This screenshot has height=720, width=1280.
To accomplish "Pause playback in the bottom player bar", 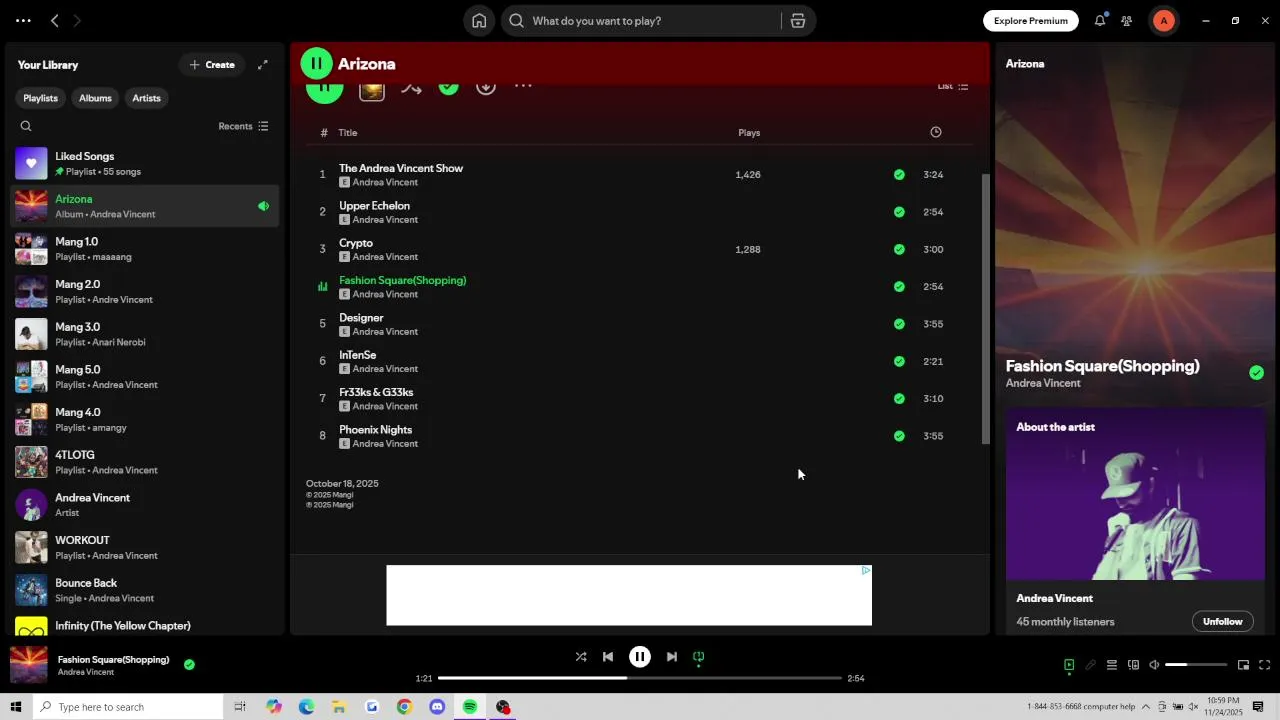I will (640, 657).
